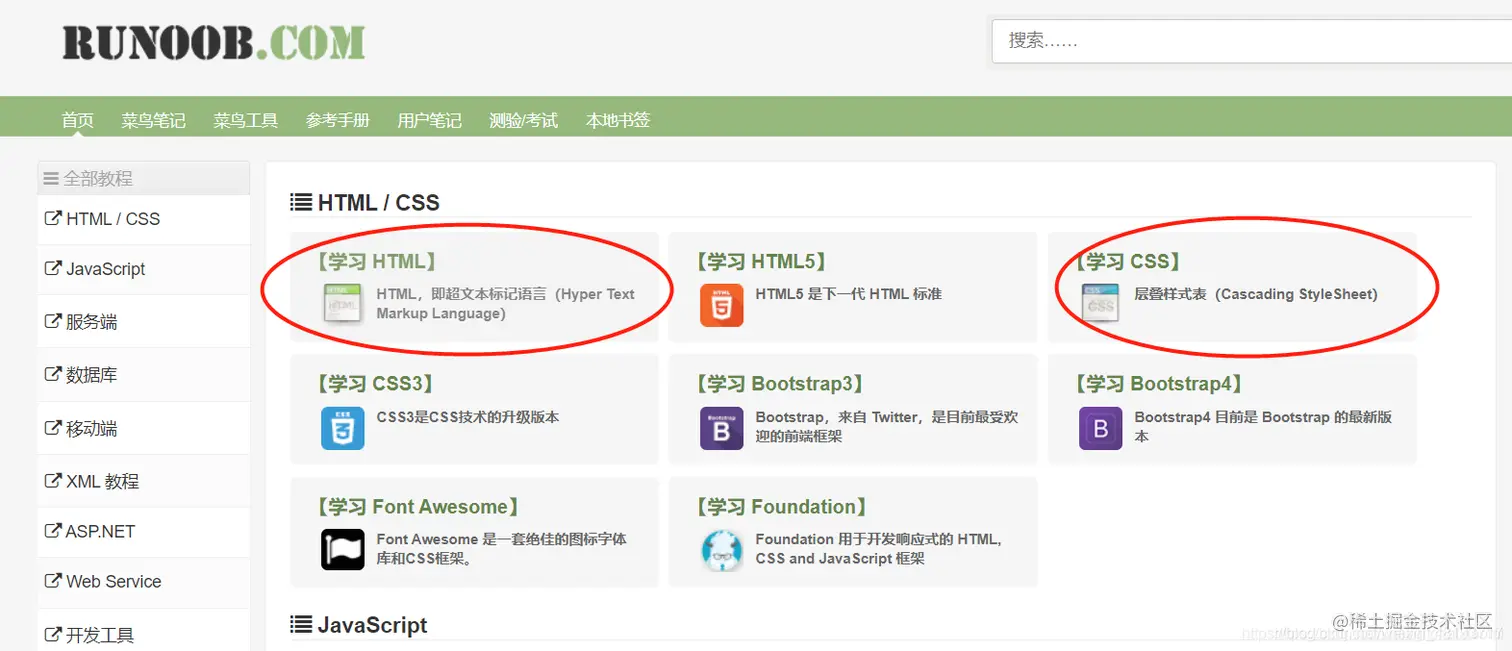Click the text '层叠样式表（Cascading StyleSheet）'
This screenshot has width=1512, height=651.
point(1256,294)
